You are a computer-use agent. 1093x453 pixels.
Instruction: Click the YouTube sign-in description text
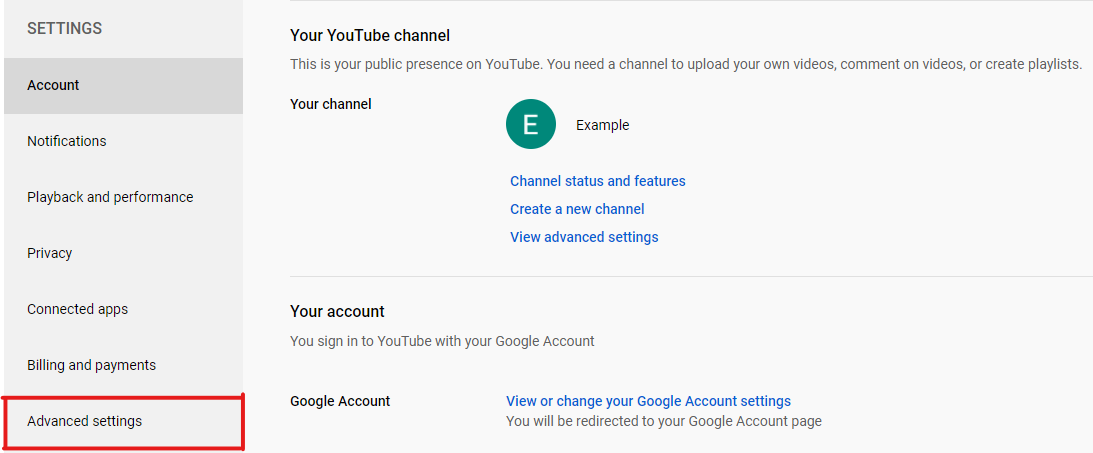(x=442, y=341)
